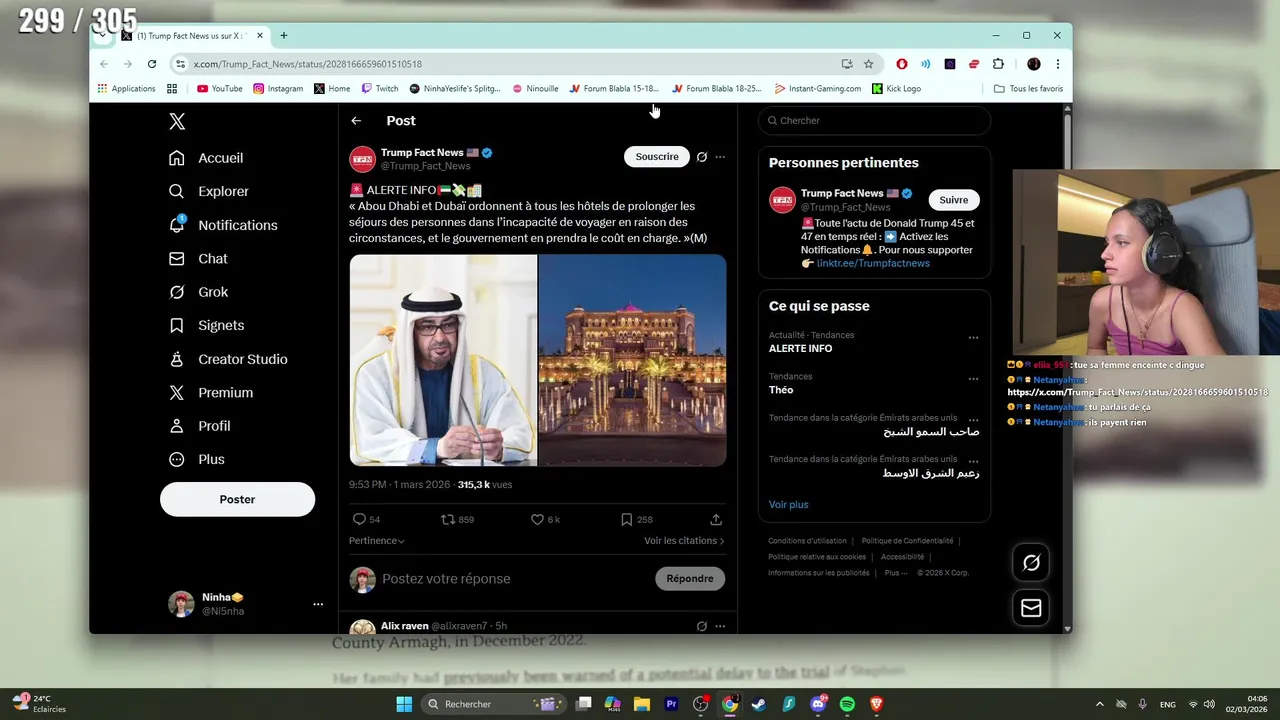1280x720 pixels.
Task: Click the Poster button
Action: 237,499
